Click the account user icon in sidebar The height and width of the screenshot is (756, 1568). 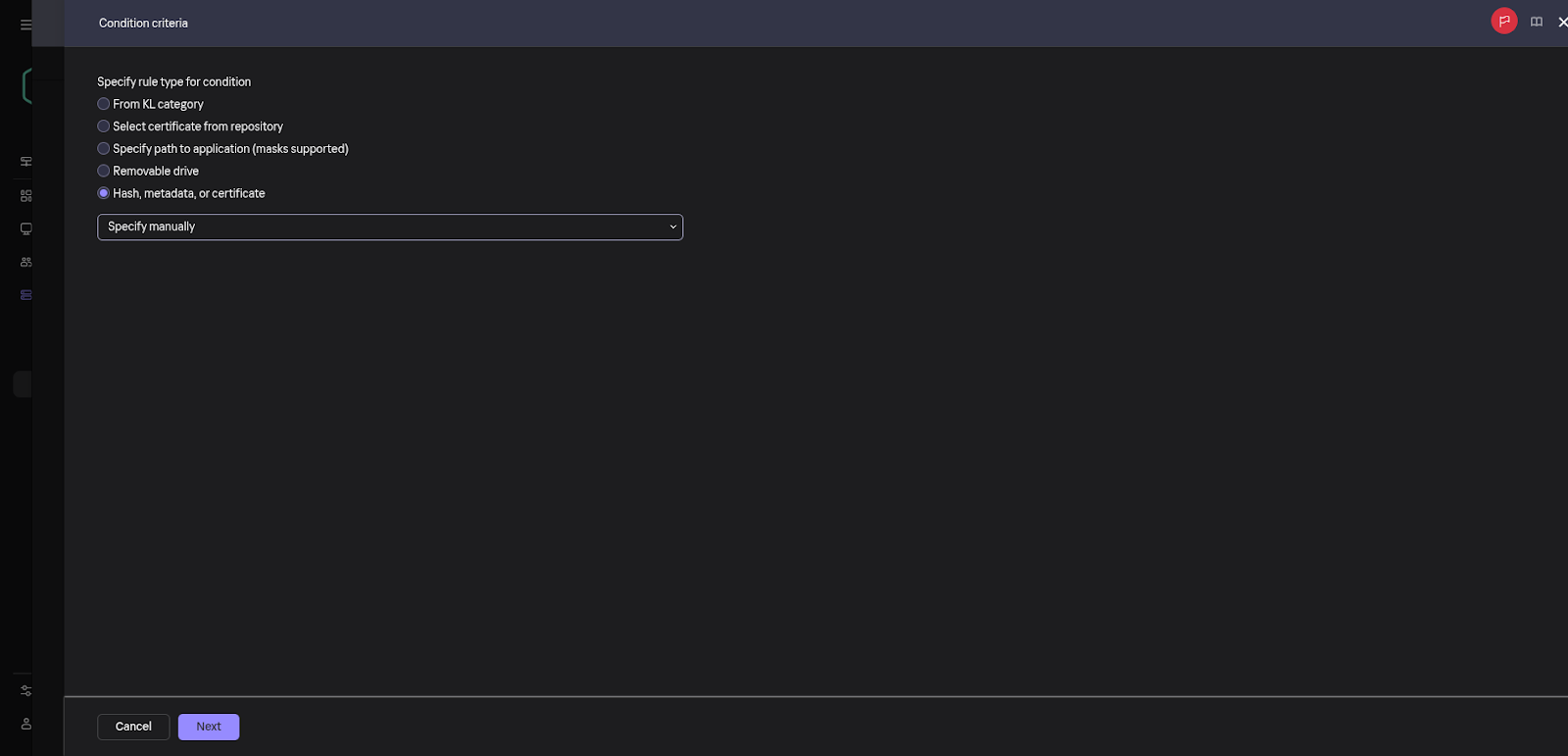point(25,724)
